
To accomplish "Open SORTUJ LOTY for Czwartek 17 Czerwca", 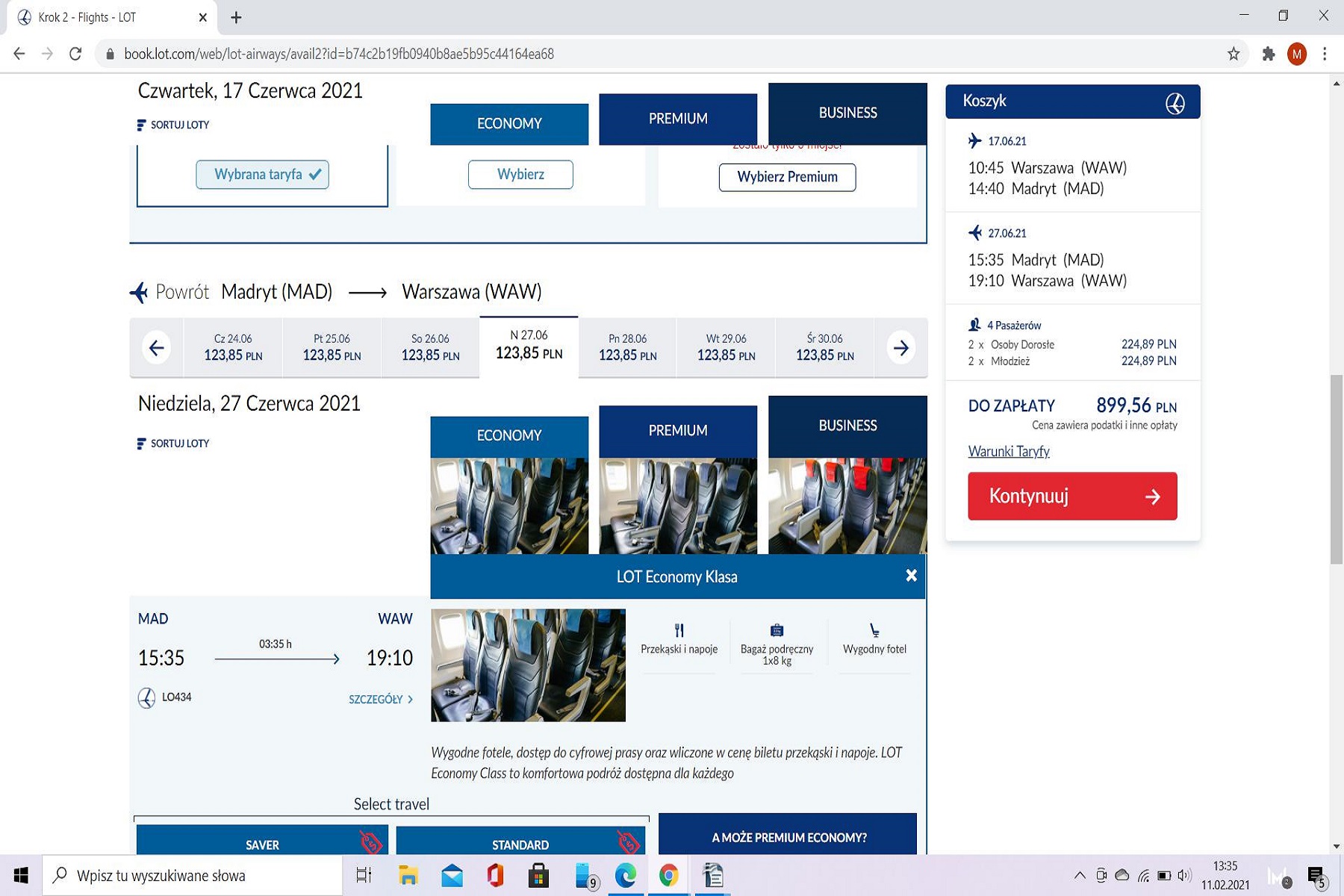I will click(x=173, y=125).
